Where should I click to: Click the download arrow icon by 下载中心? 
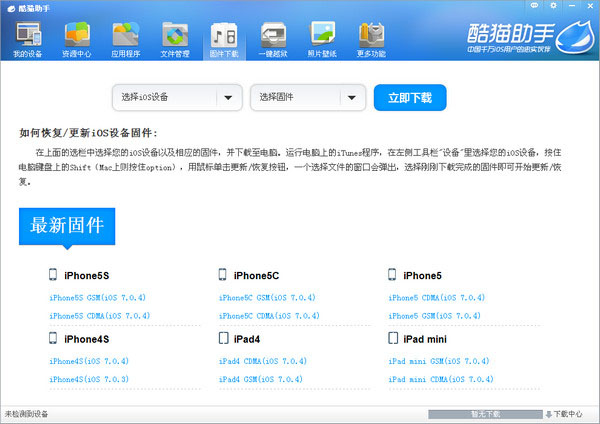[548, 414]
